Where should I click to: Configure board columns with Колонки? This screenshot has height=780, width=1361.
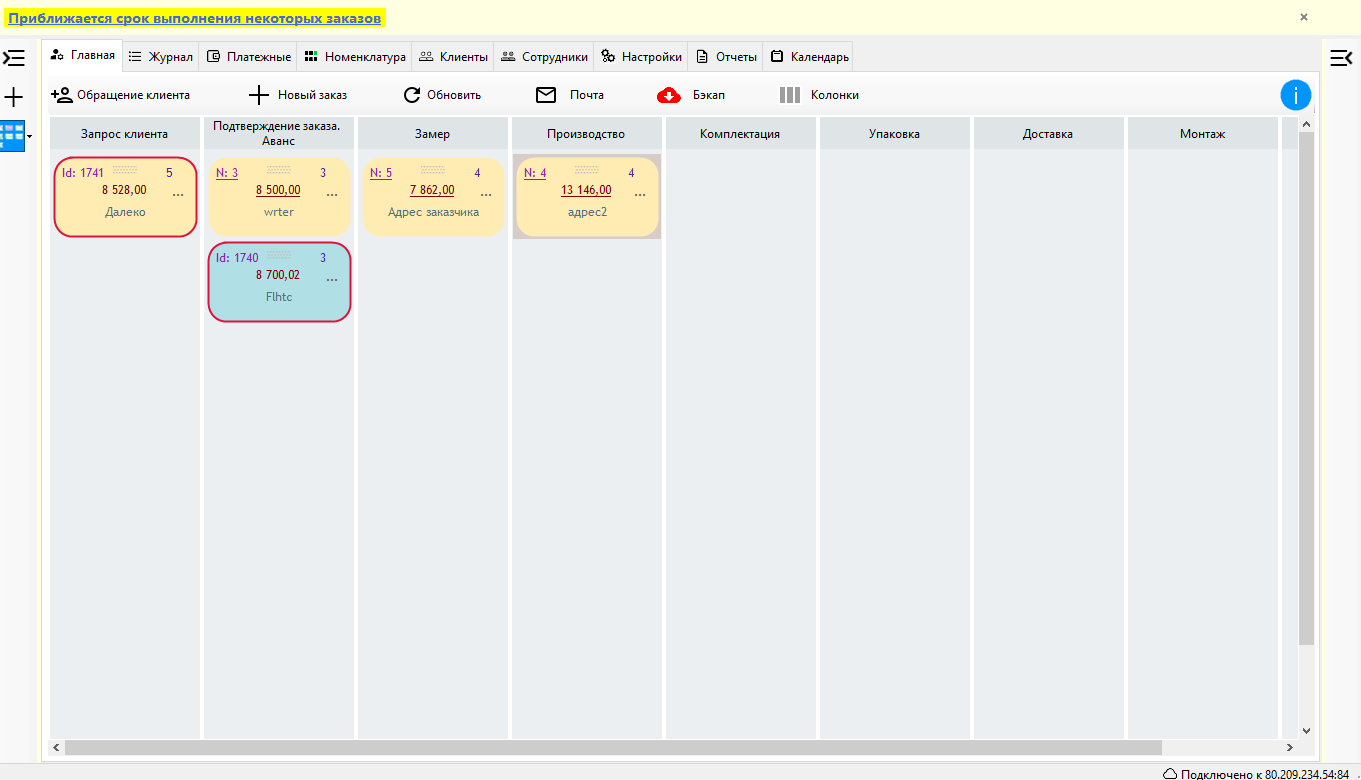tap(819, 95)
